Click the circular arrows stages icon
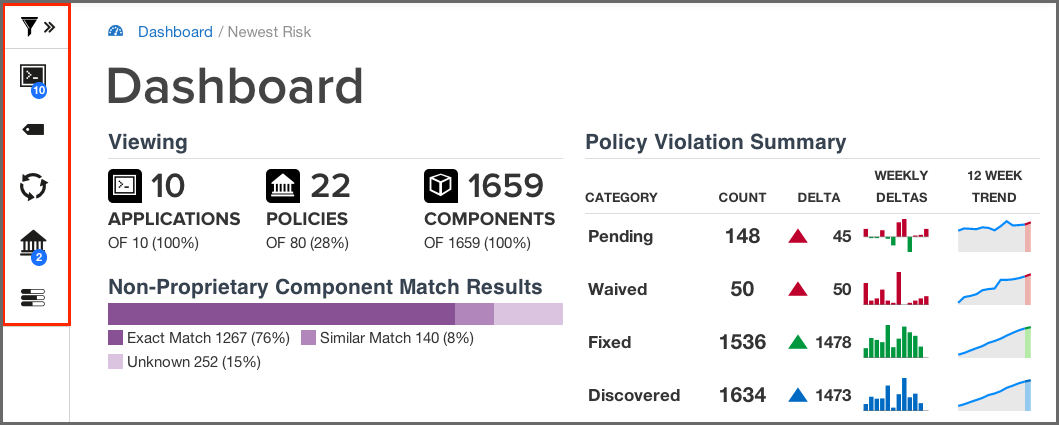This screenshot has width=1059, height=425. 34,186
